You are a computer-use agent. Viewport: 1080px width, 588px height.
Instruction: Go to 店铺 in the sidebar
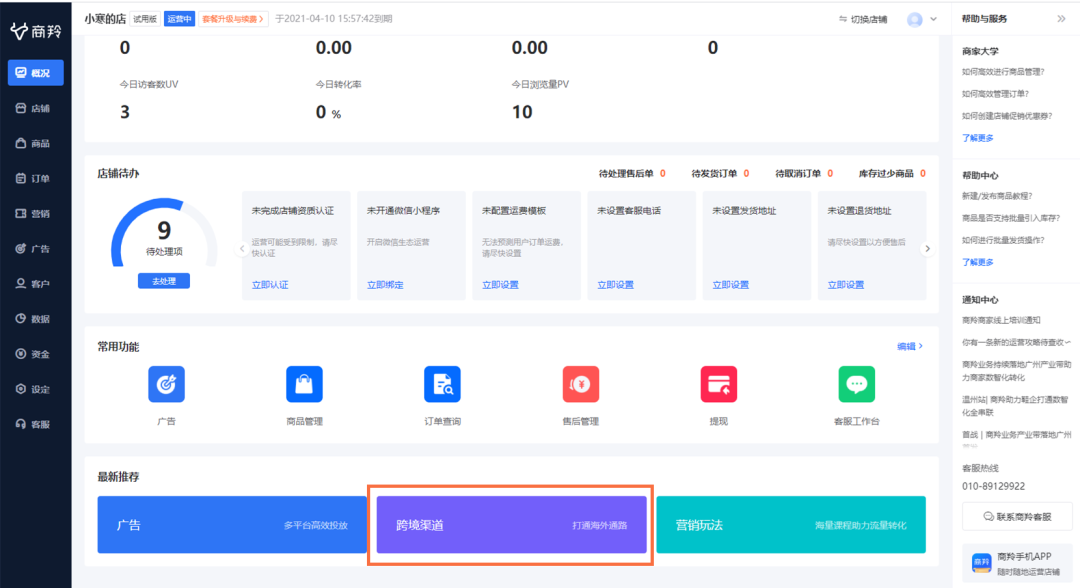tap(34, 108)
